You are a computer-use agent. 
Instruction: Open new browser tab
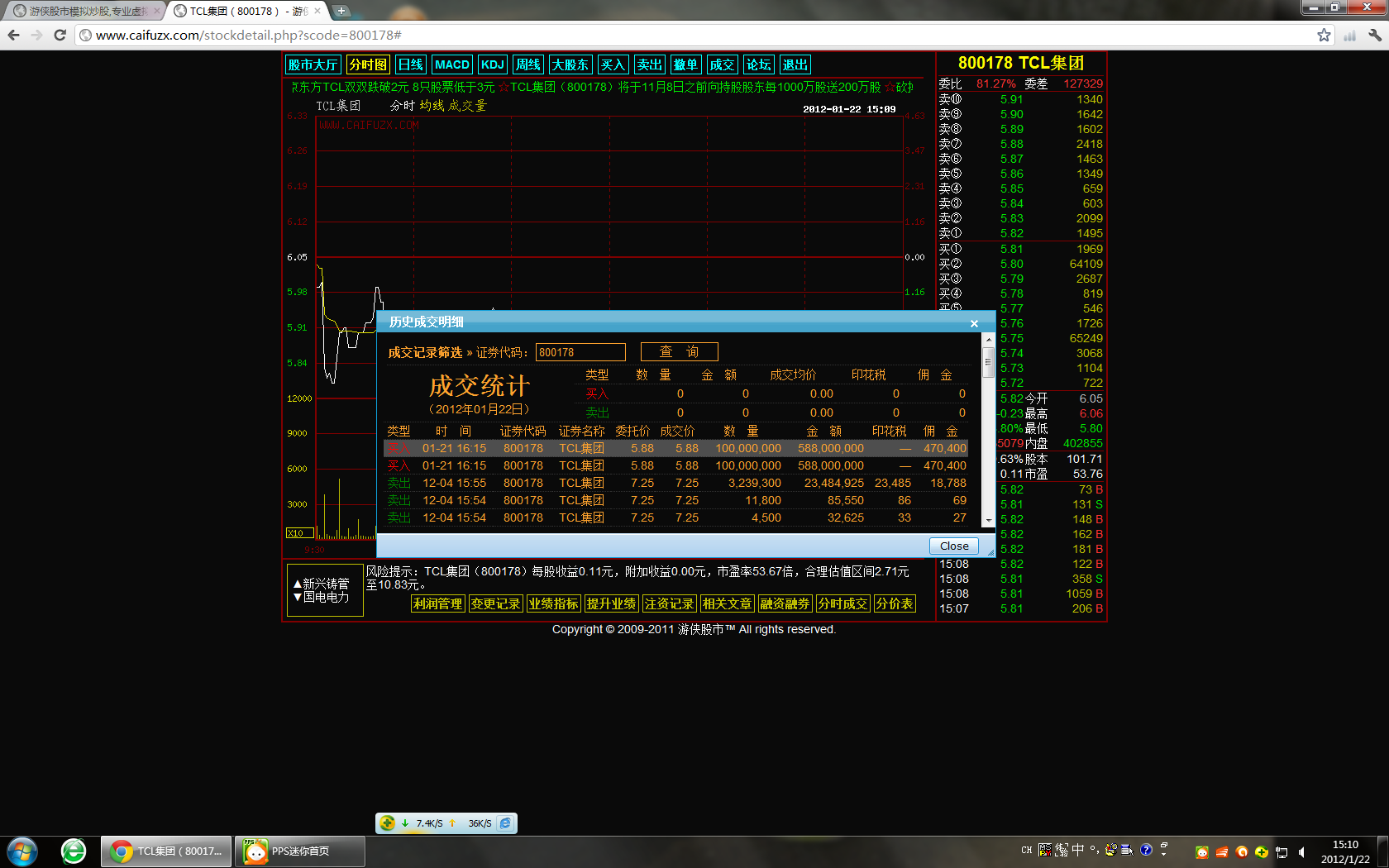tap(341, 11)
